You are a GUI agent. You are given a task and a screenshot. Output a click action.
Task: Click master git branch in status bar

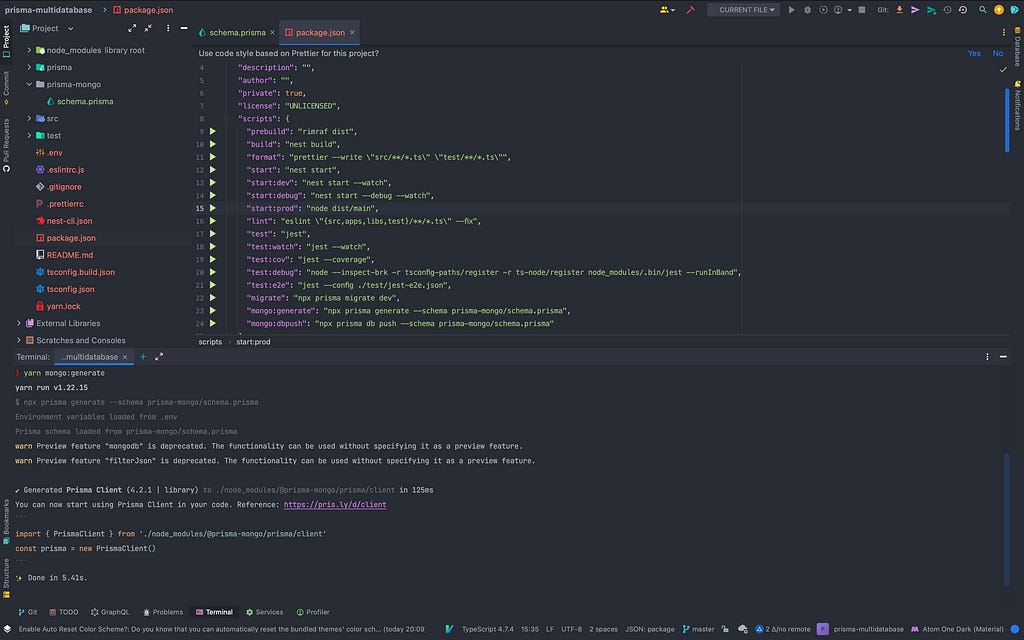(698, 629)
